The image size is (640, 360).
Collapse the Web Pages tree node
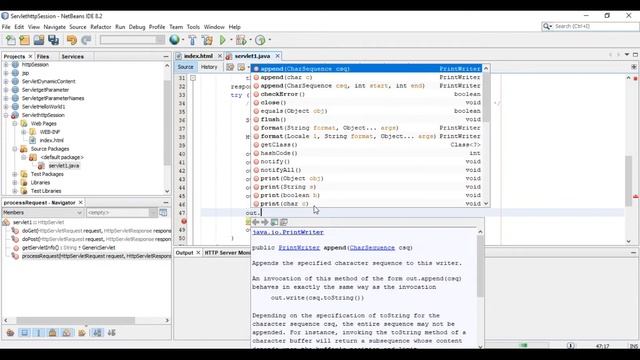point(15,123)
